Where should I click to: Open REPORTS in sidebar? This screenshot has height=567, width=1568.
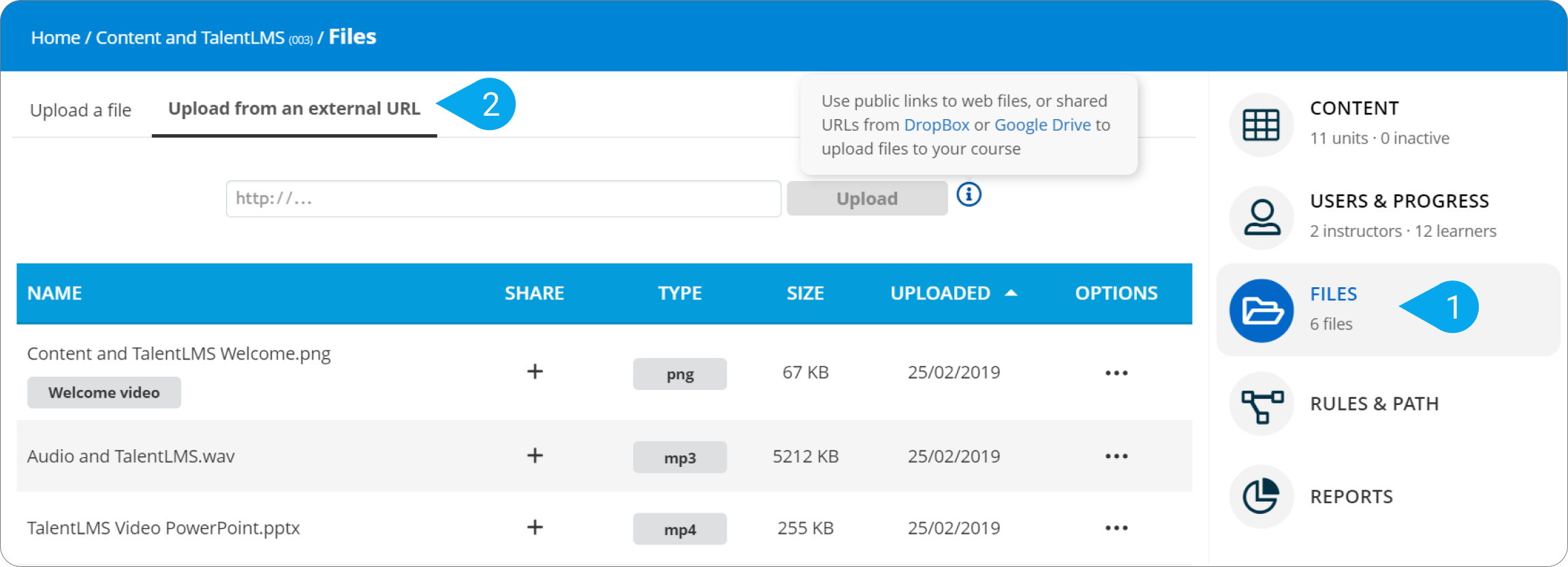coord(1351,497)
